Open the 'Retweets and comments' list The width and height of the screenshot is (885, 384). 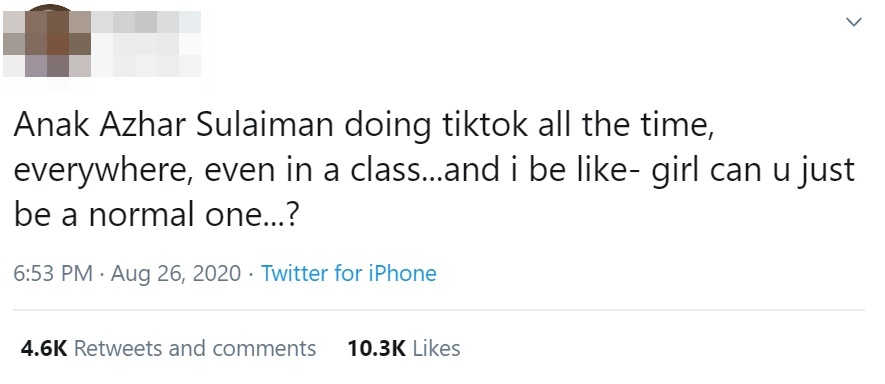click(195, 348)
